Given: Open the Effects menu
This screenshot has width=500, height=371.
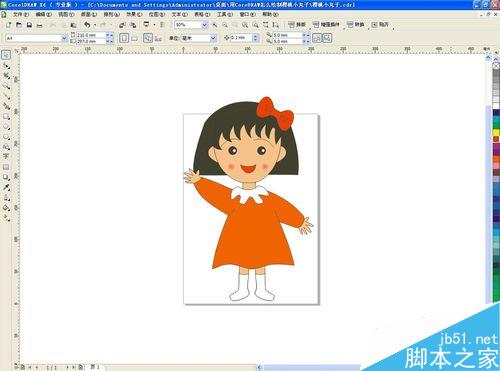Looking at the screenshot, I should click(x=134, y=14).
